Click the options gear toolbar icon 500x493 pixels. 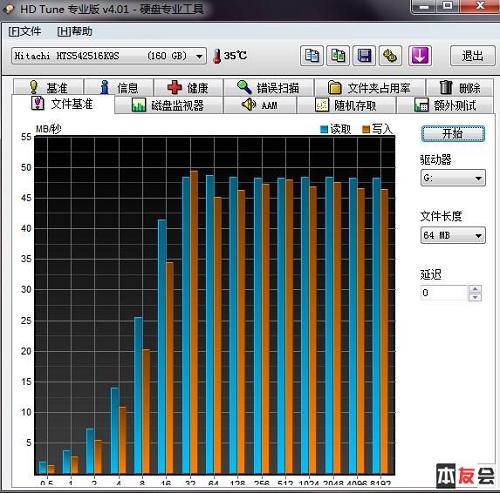coord(390,56)
